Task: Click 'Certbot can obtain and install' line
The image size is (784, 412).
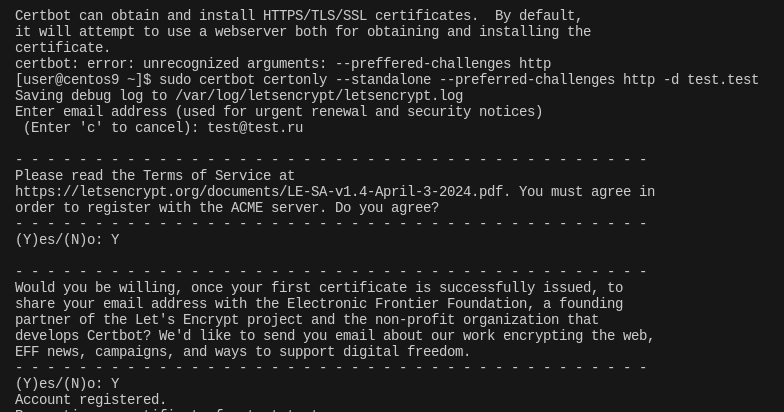Action: click(299, 16)
